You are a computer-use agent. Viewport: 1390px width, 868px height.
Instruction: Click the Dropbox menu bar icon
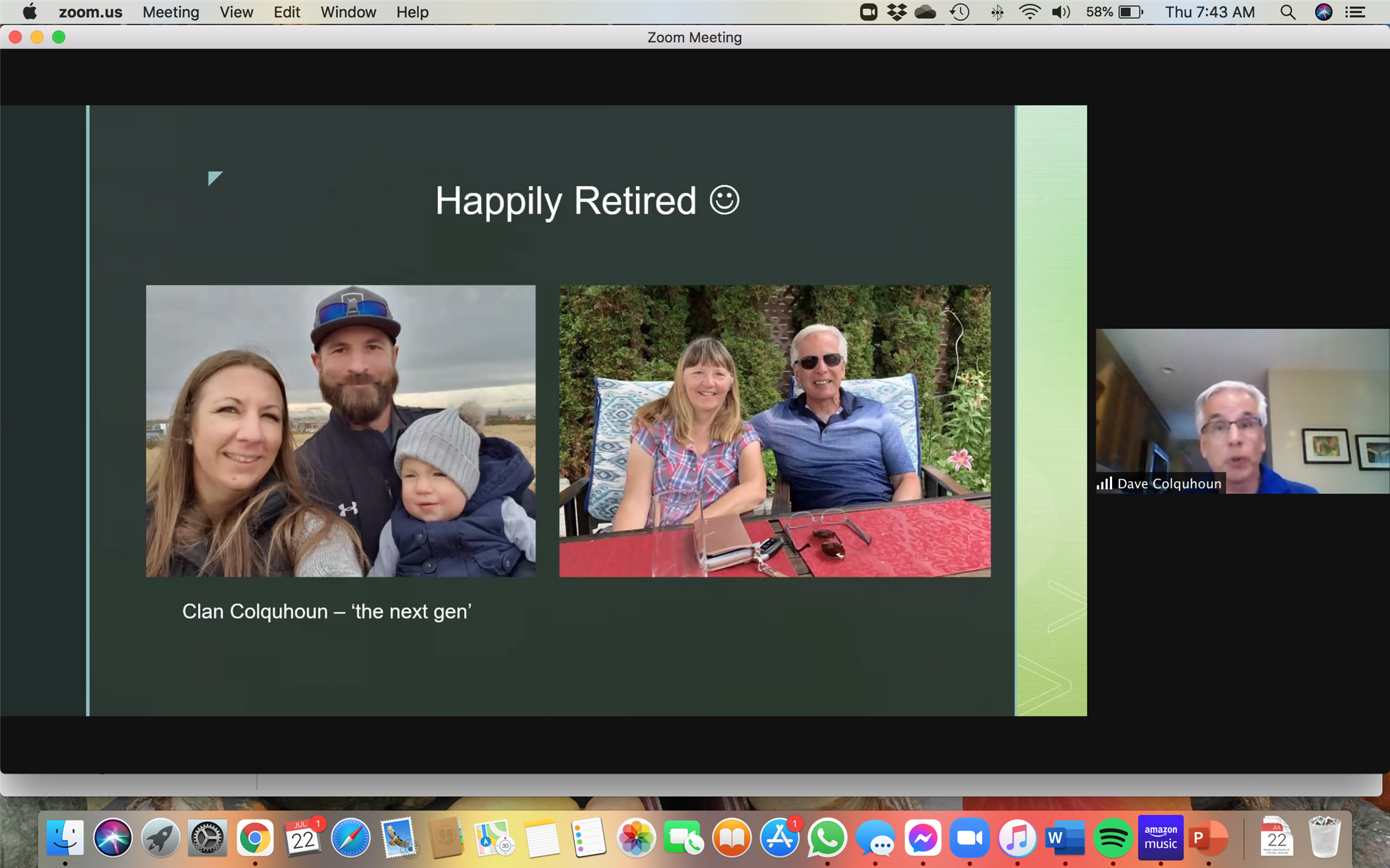(896, 12)
